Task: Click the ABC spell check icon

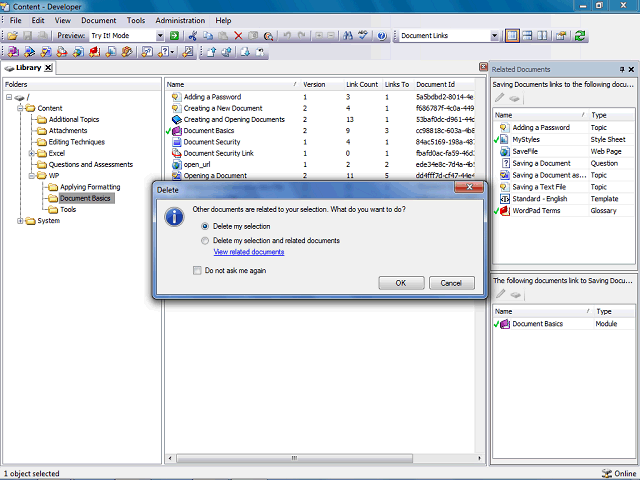Action: [362, 36]
